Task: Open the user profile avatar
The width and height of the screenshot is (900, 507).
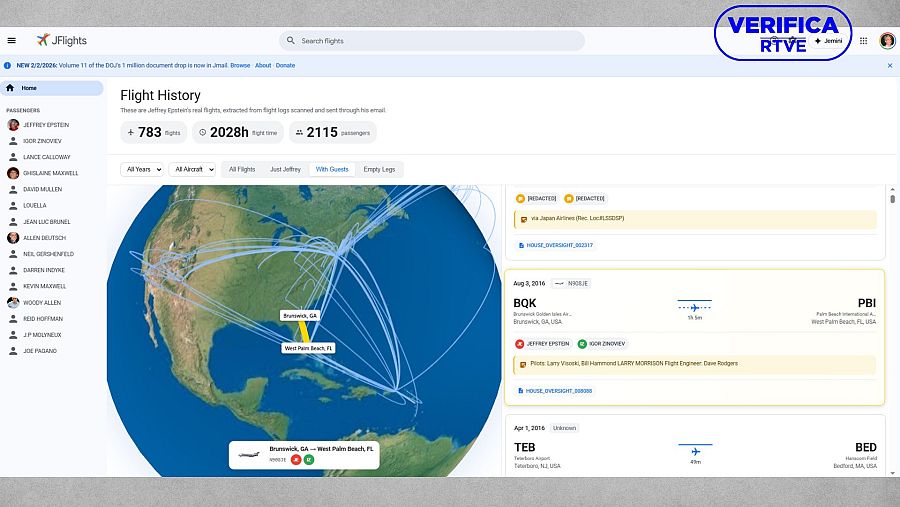Action: [x=887, y=41]
